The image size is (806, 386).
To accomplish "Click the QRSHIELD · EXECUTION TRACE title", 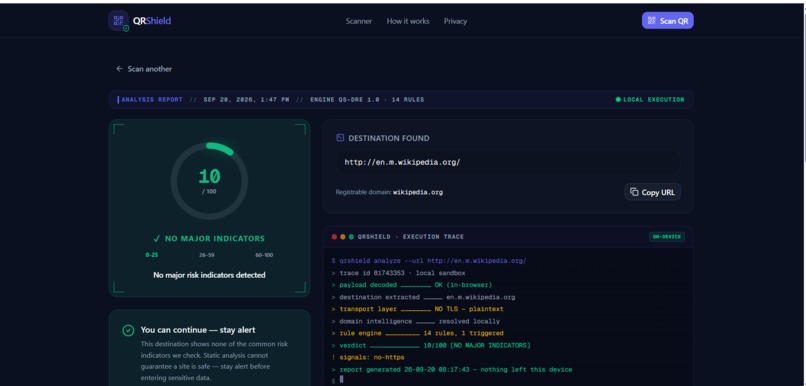I will tap(411, 237).
